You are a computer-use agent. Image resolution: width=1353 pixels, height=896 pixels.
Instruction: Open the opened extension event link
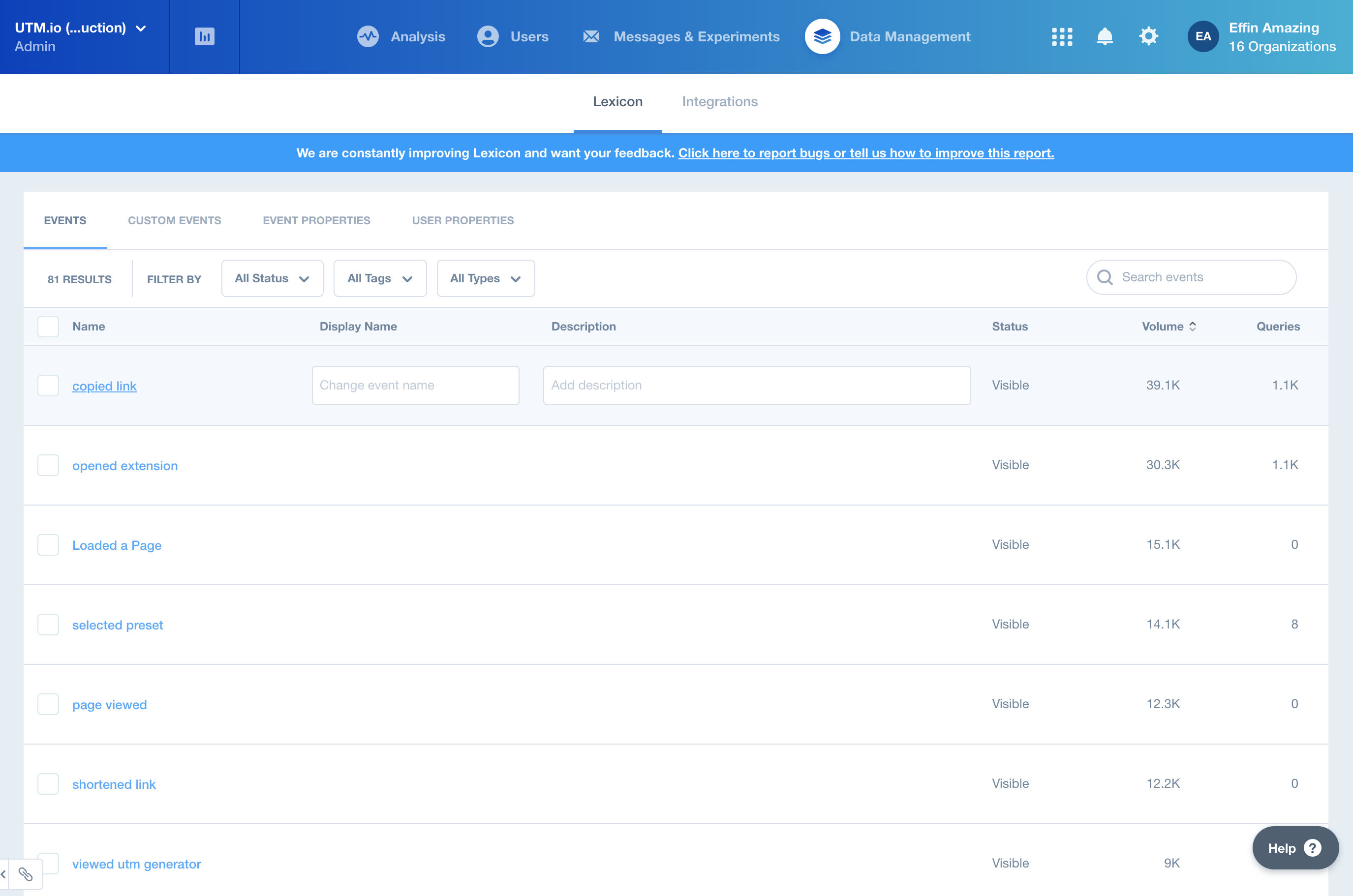pos(124,466)
